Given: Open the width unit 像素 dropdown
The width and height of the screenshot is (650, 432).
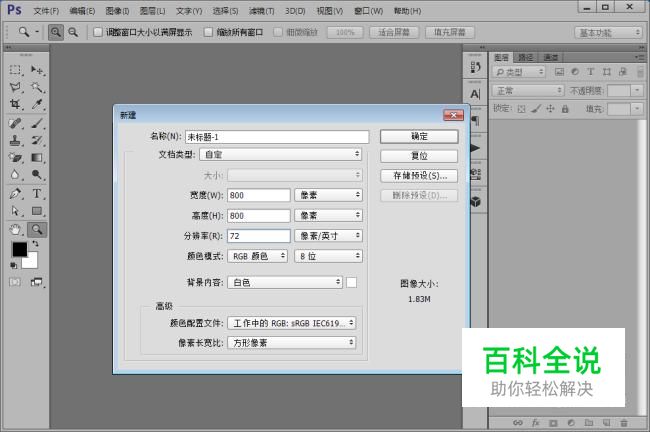Looking at the screenshot, I should click(x=328, y=195).
